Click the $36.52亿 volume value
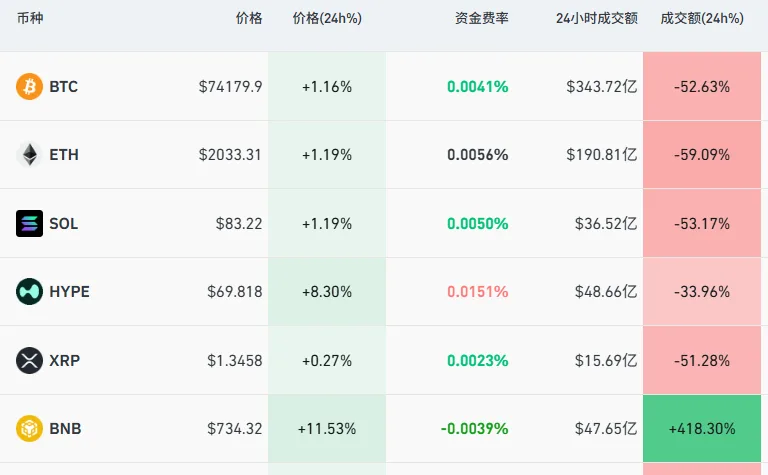768x475 pixels. (606, 224)
